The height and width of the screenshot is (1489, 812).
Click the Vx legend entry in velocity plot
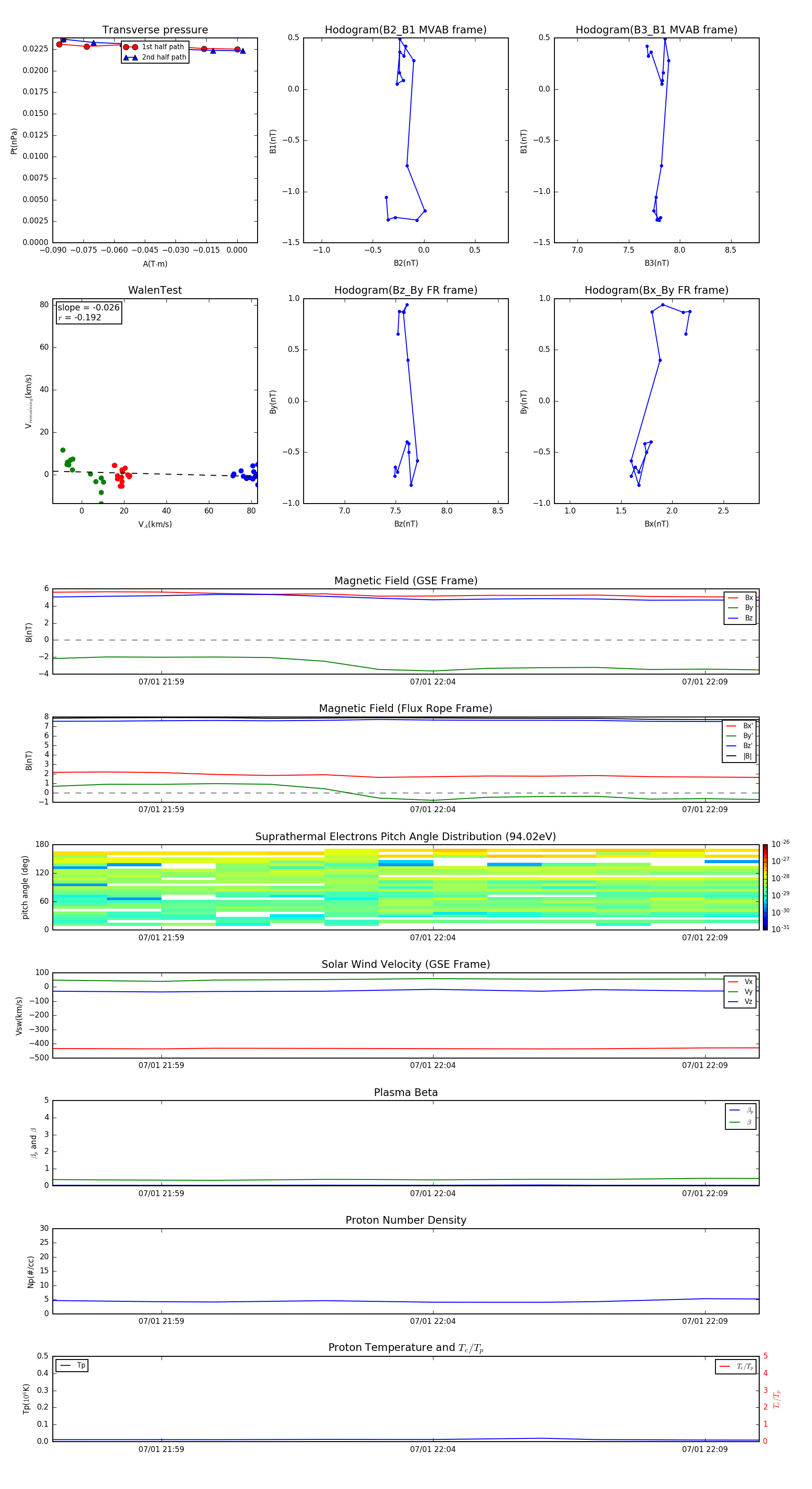(x=740, y=981)
